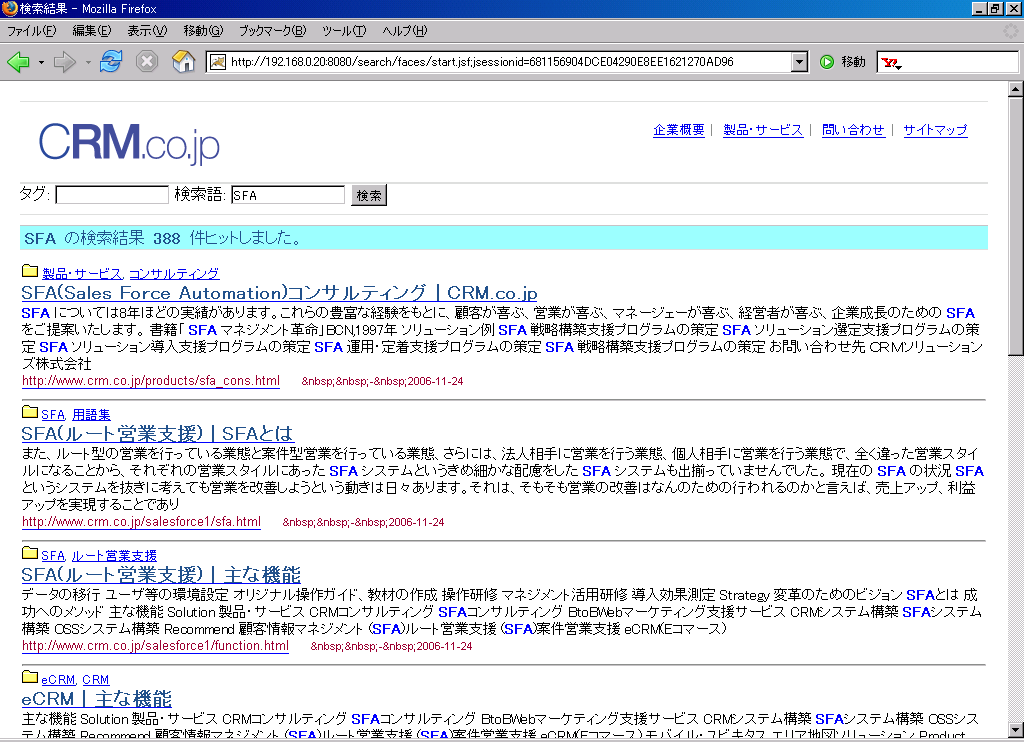
Task: Reload the page with the refresh icon
Action: pos(110,62)
